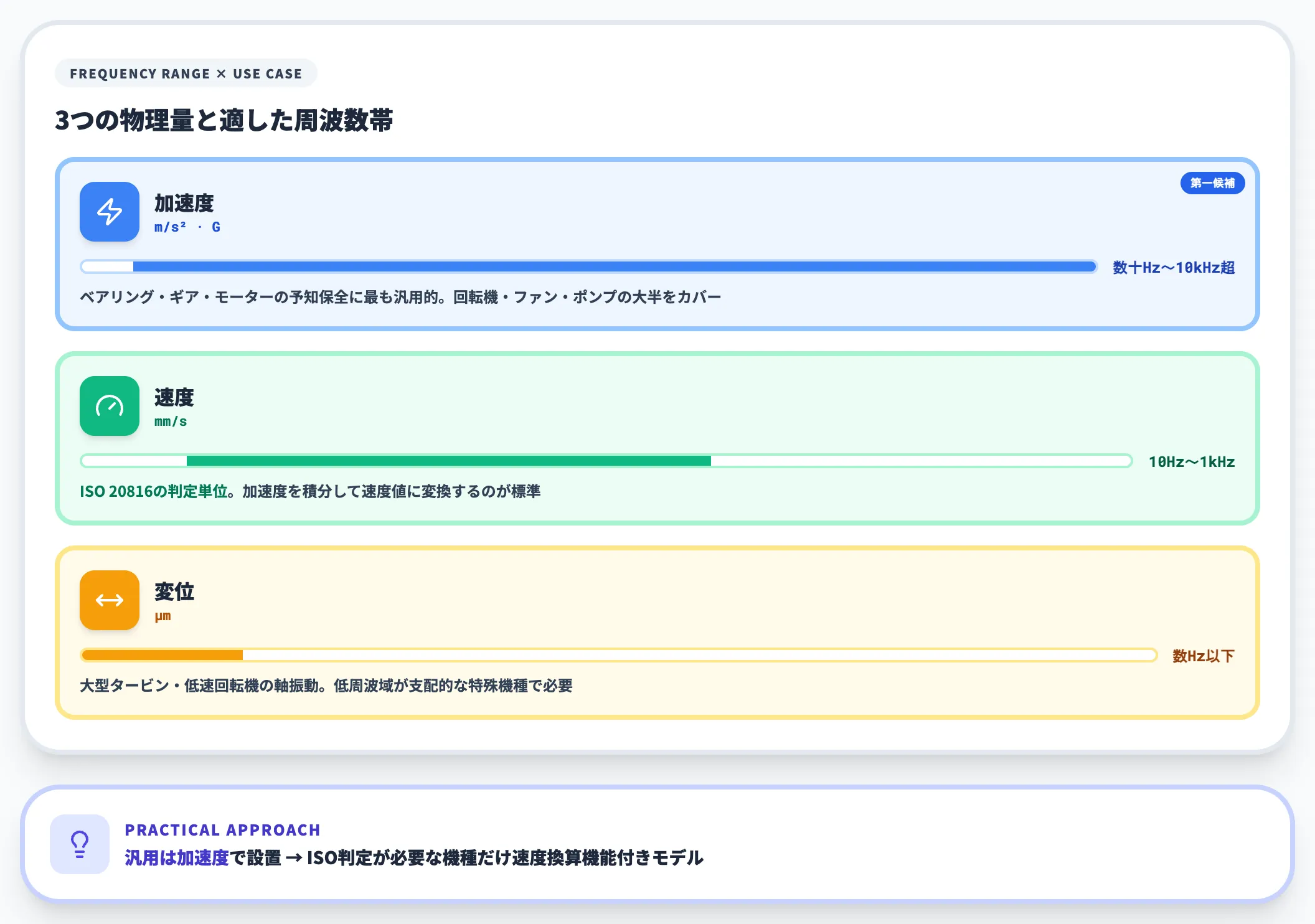Click the blue lightning bolt acceleration icon
The height and width of the screenshot is (924, 1315).
pos(110,212)
